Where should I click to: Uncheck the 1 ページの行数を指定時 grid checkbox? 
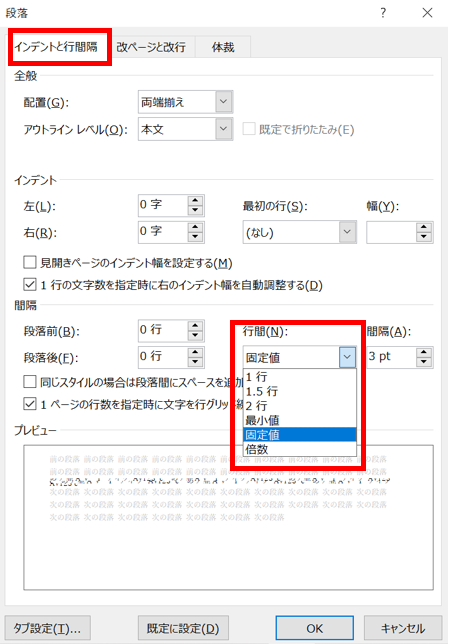pos(30,404)
